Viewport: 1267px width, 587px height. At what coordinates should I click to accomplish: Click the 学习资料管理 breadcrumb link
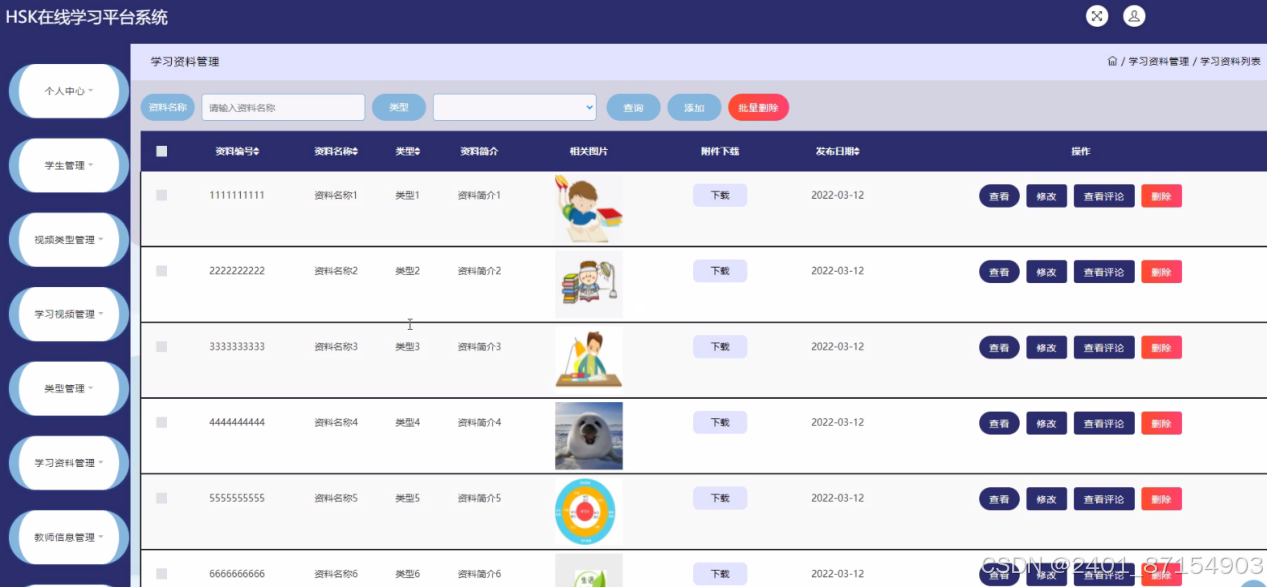1159,61
